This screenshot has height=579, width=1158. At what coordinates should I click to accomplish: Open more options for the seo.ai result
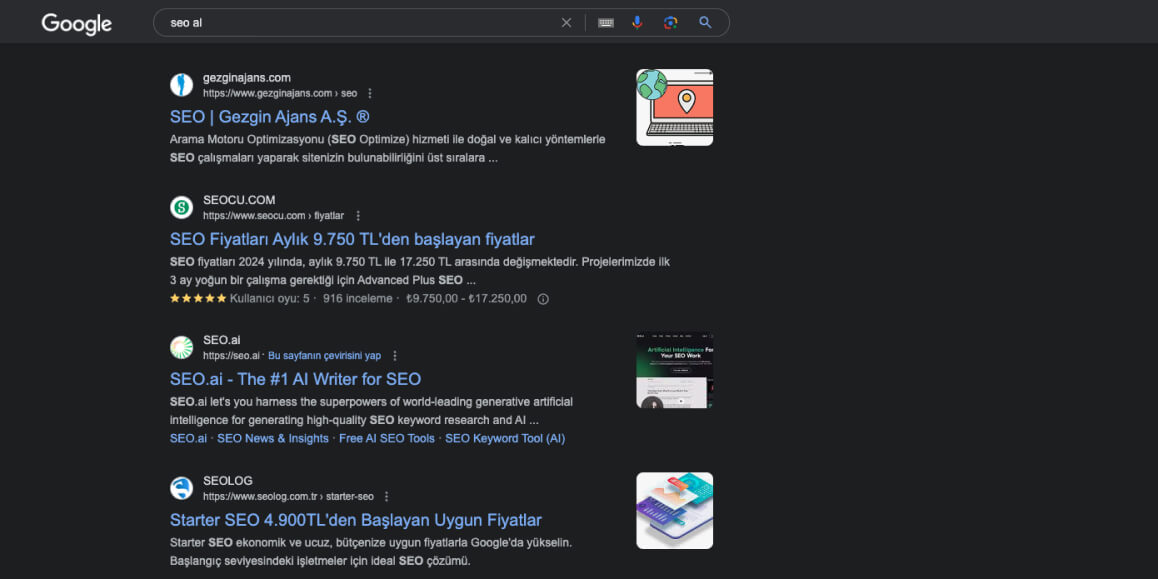(x=394, y=356)
